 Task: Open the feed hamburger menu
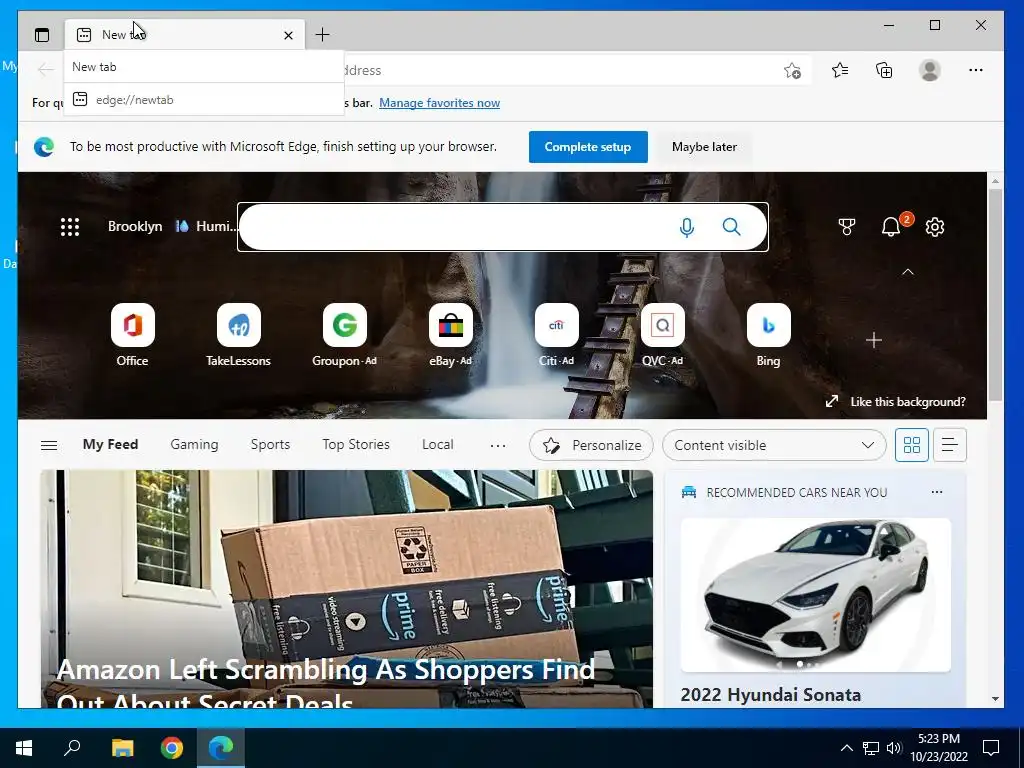(x=49, y=445)
